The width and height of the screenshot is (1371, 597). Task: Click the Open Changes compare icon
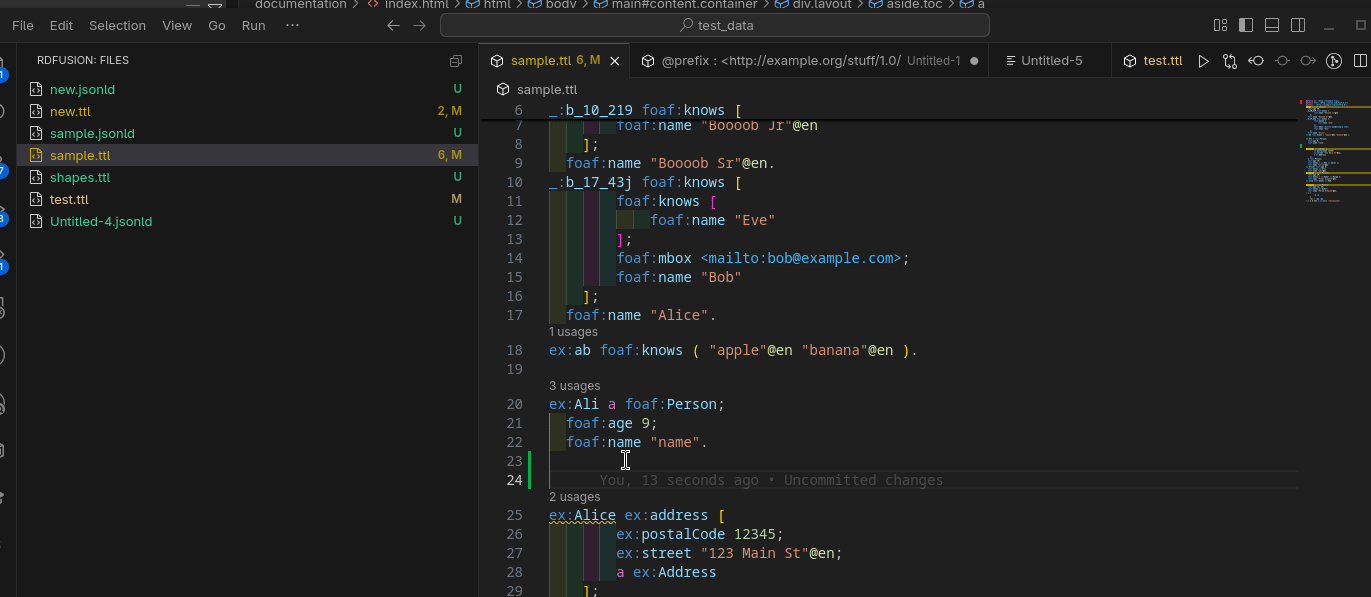[1229, 61]
